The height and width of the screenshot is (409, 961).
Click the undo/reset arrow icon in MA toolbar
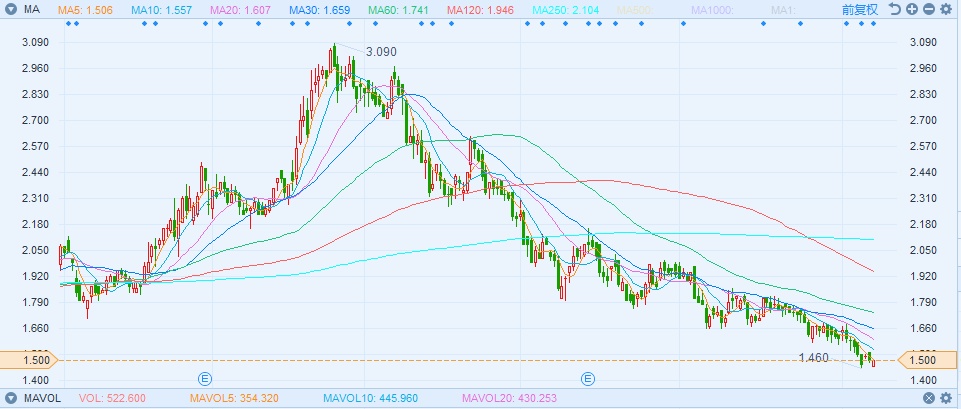[895, 9]
